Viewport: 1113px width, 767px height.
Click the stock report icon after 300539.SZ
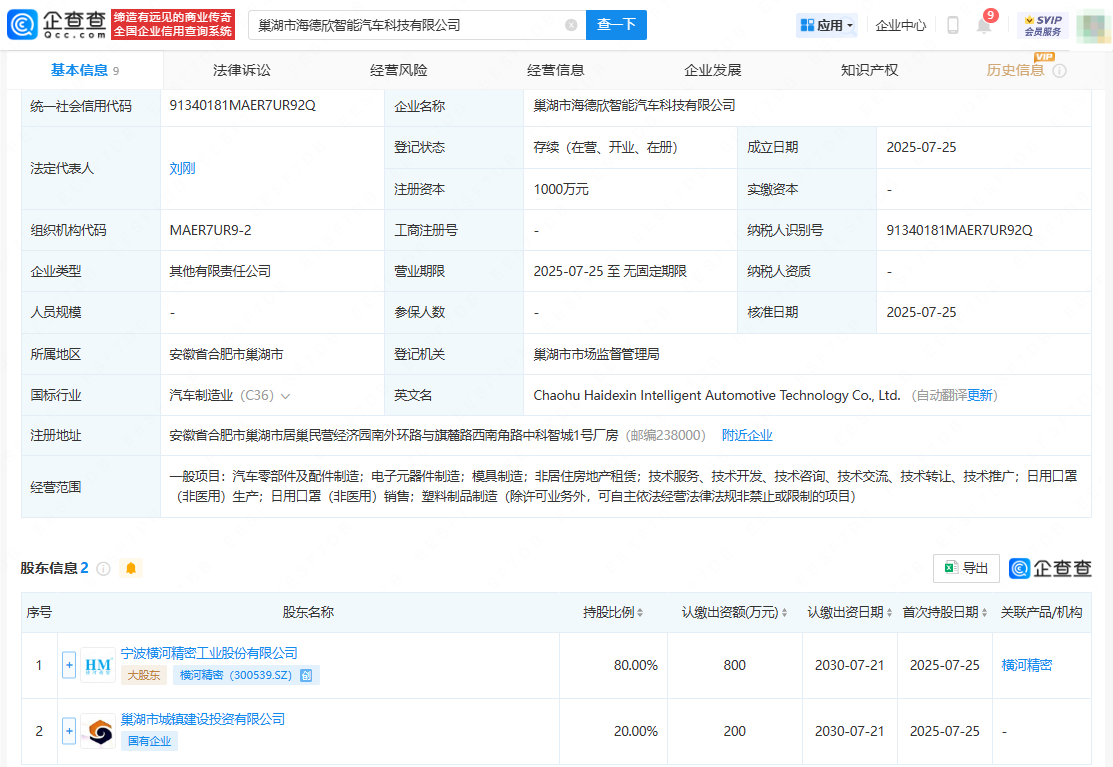[306, 675]
